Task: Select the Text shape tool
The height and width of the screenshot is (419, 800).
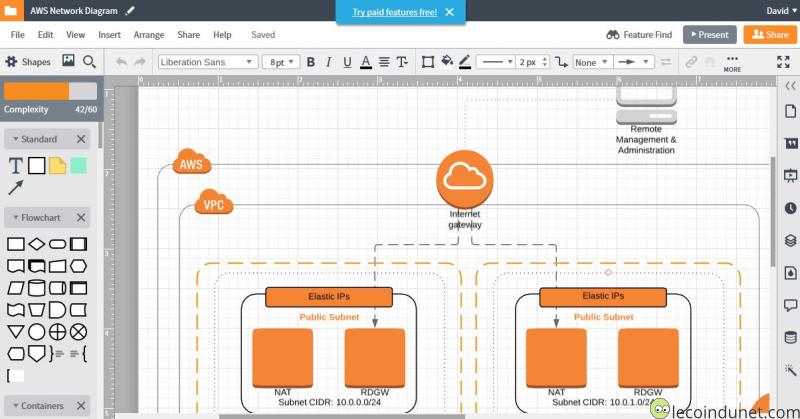Action: click(16, 166)
